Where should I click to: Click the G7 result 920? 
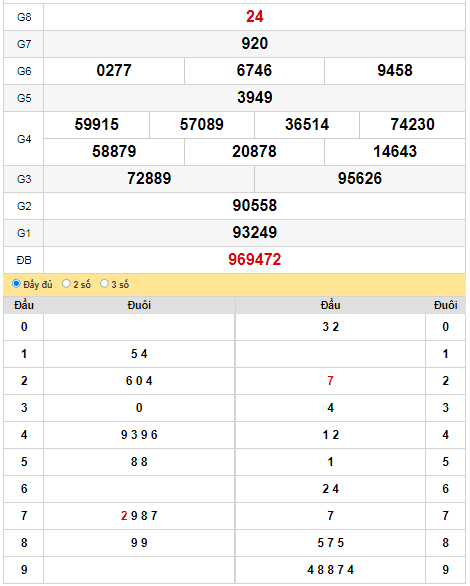(254, 44)
